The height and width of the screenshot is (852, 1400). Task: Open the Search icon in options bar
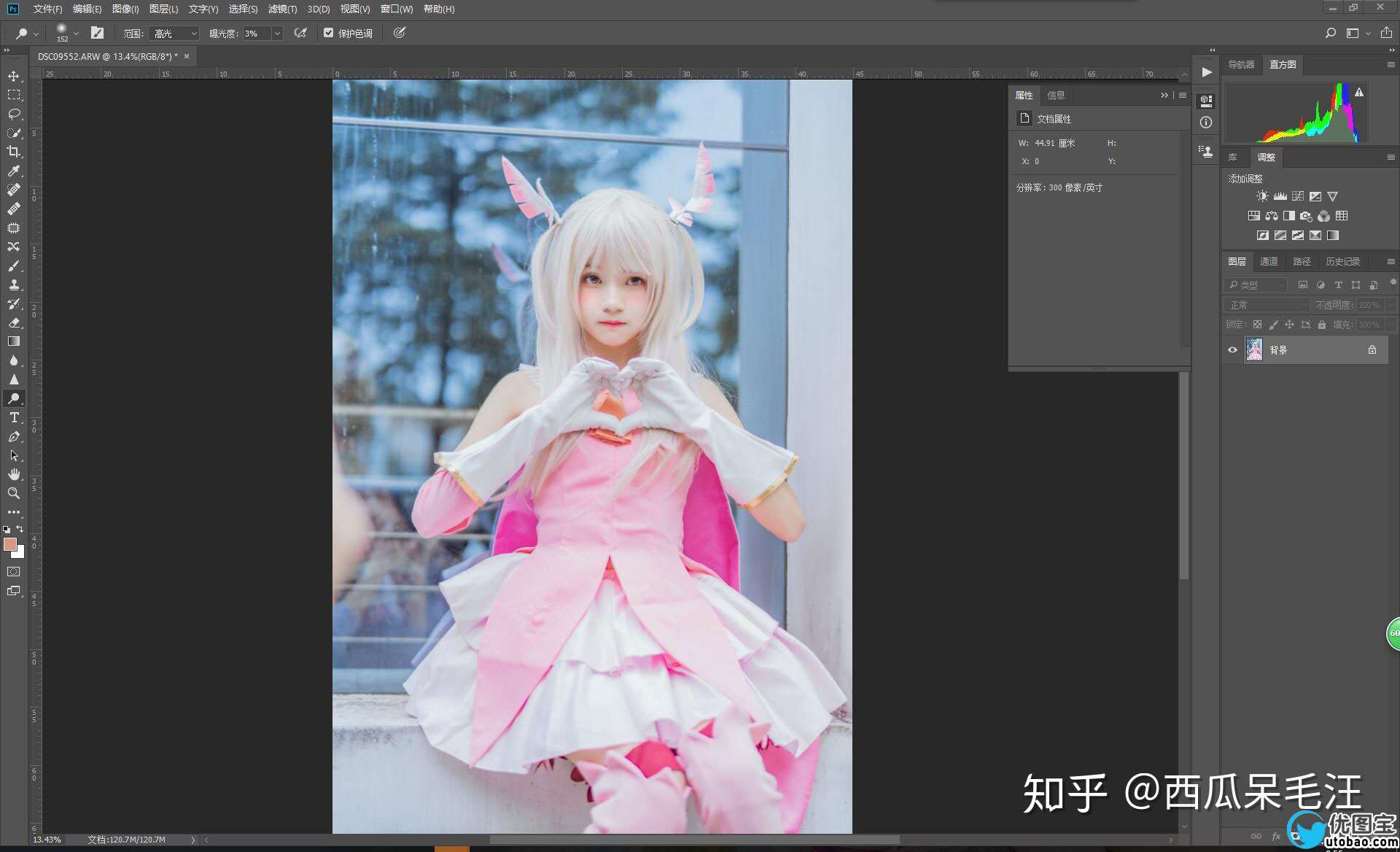click(1330, 33)
